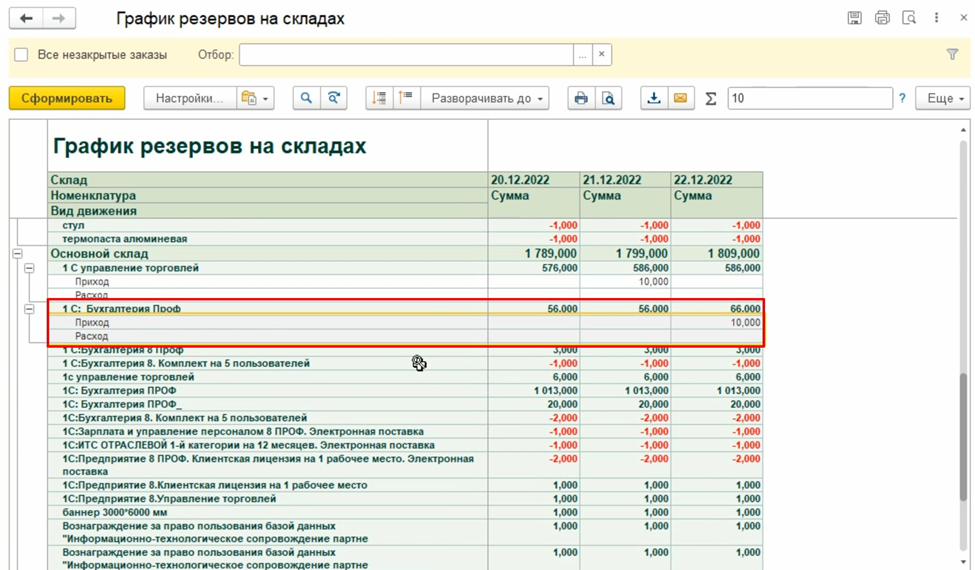
Task: Click the Find magnifier toolbar icon
Action: (x=307, y=98)
